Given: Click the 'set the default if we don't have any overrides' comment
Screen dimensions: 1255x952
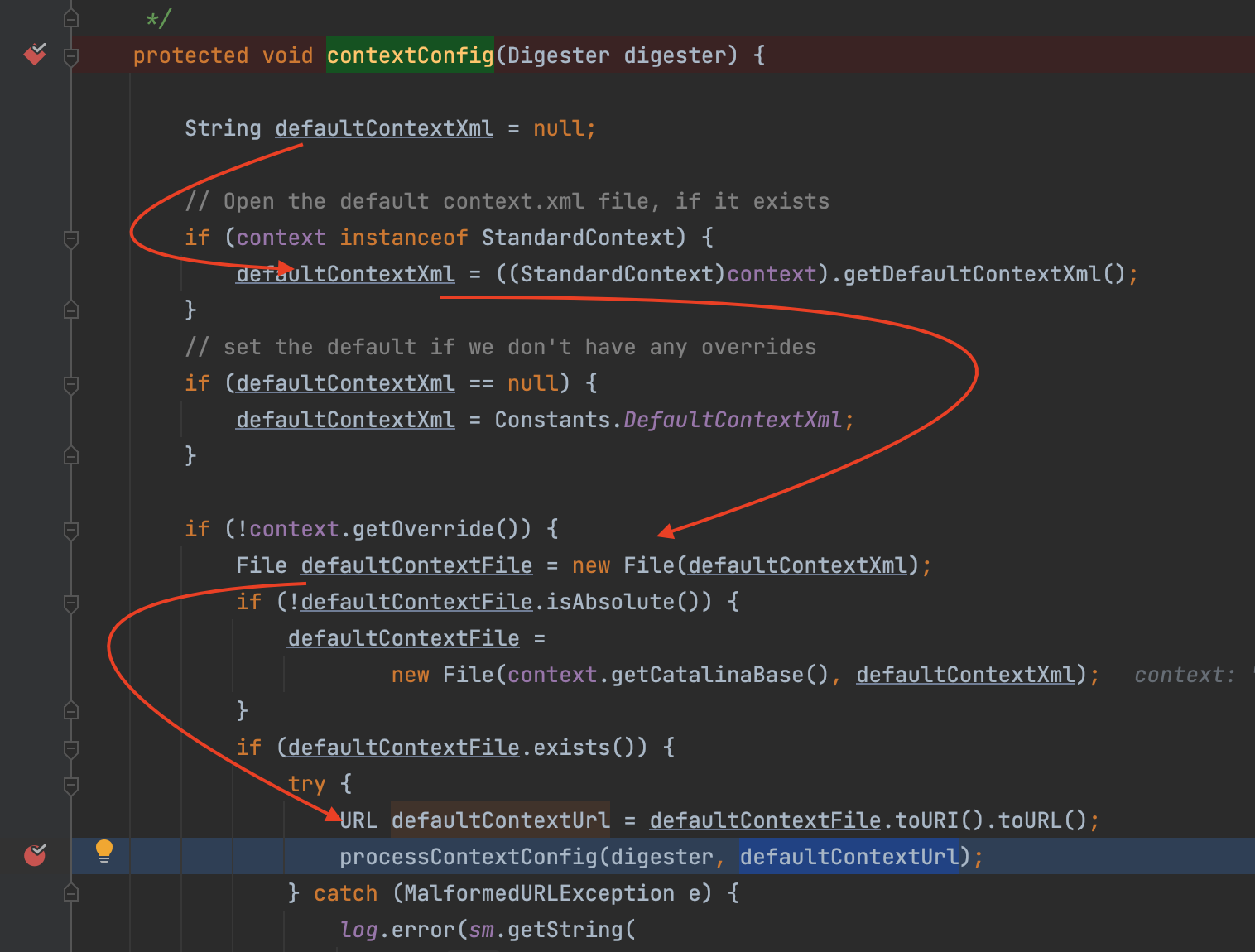Looking at the screenshot, I should tap(501, 347).
